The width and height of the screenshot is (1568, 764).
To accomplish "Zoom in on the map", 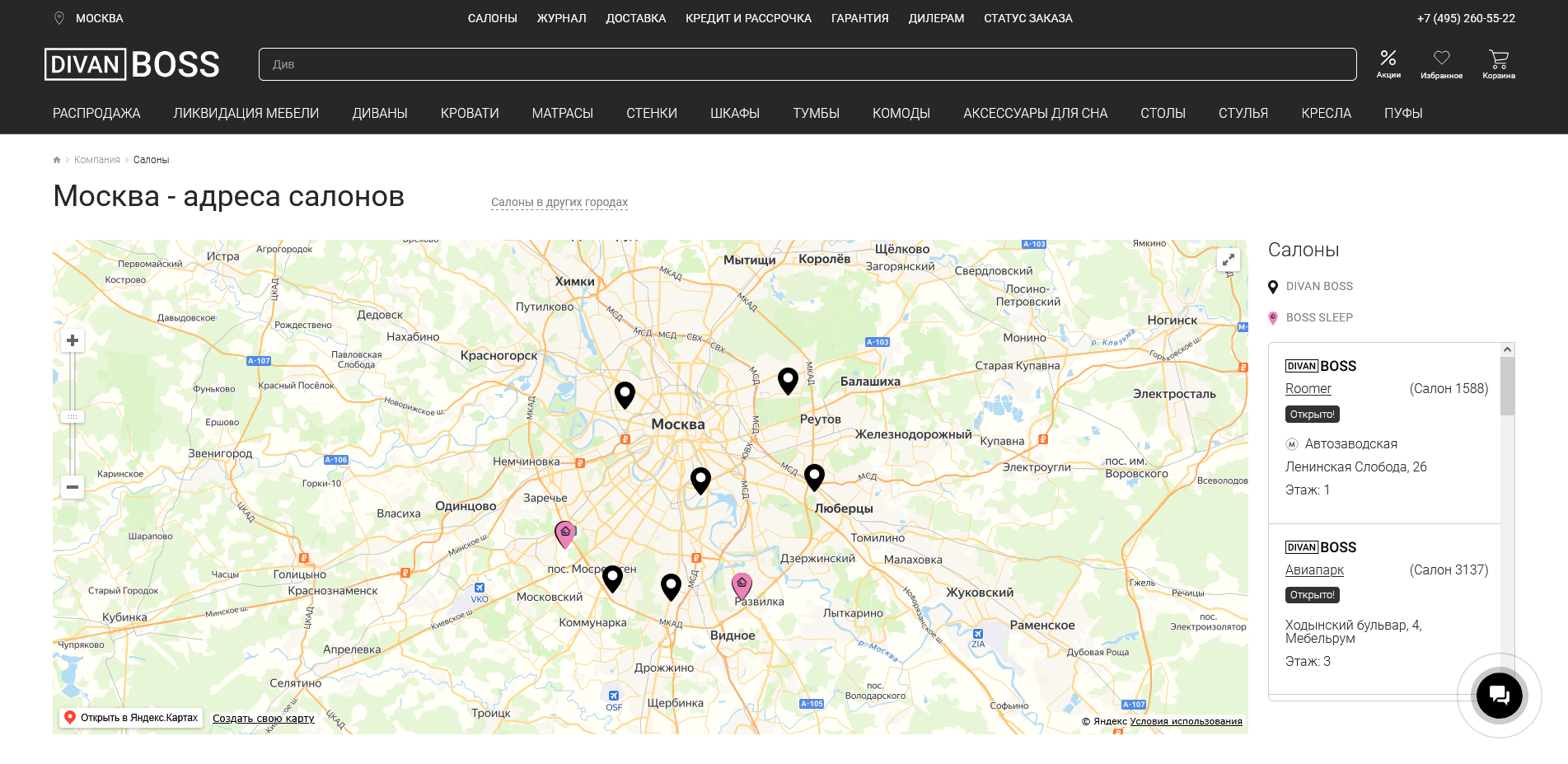I will point(73,340).
